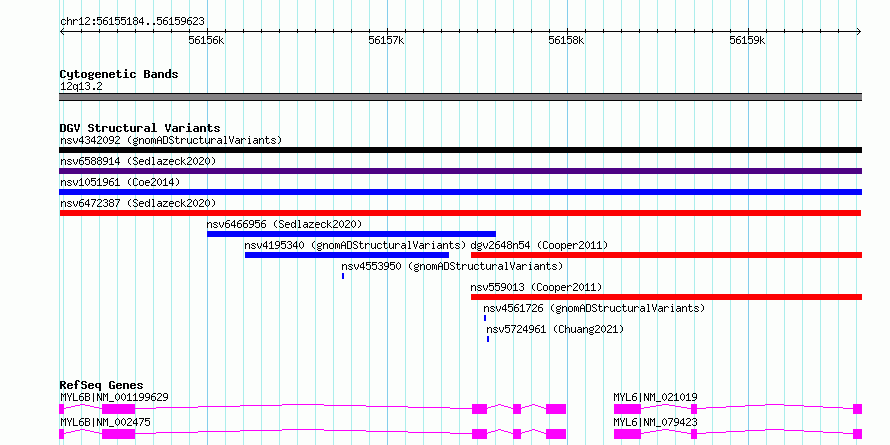890x445 pixels.
Task: Click the nsv4195340 gnomAD variant label
Action: [355, 245]
